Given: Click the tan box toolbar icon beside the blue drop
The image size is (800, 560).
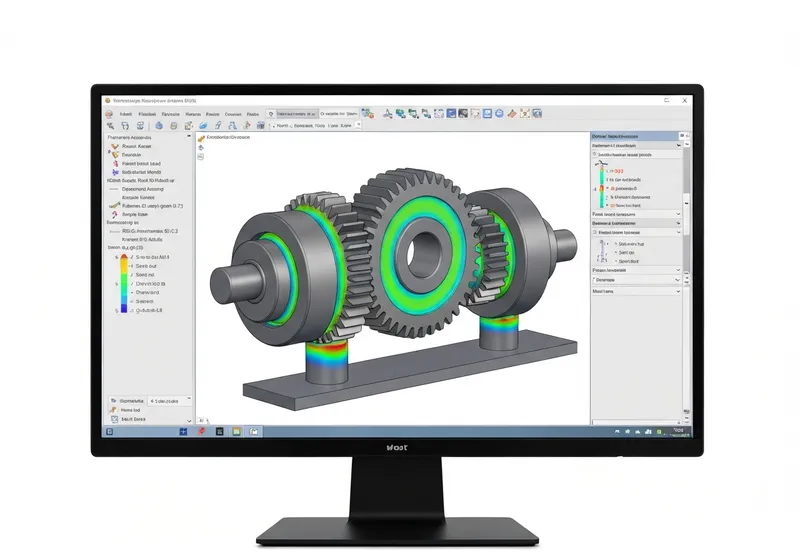Looking at the screenshot, I should pos(174,125).
